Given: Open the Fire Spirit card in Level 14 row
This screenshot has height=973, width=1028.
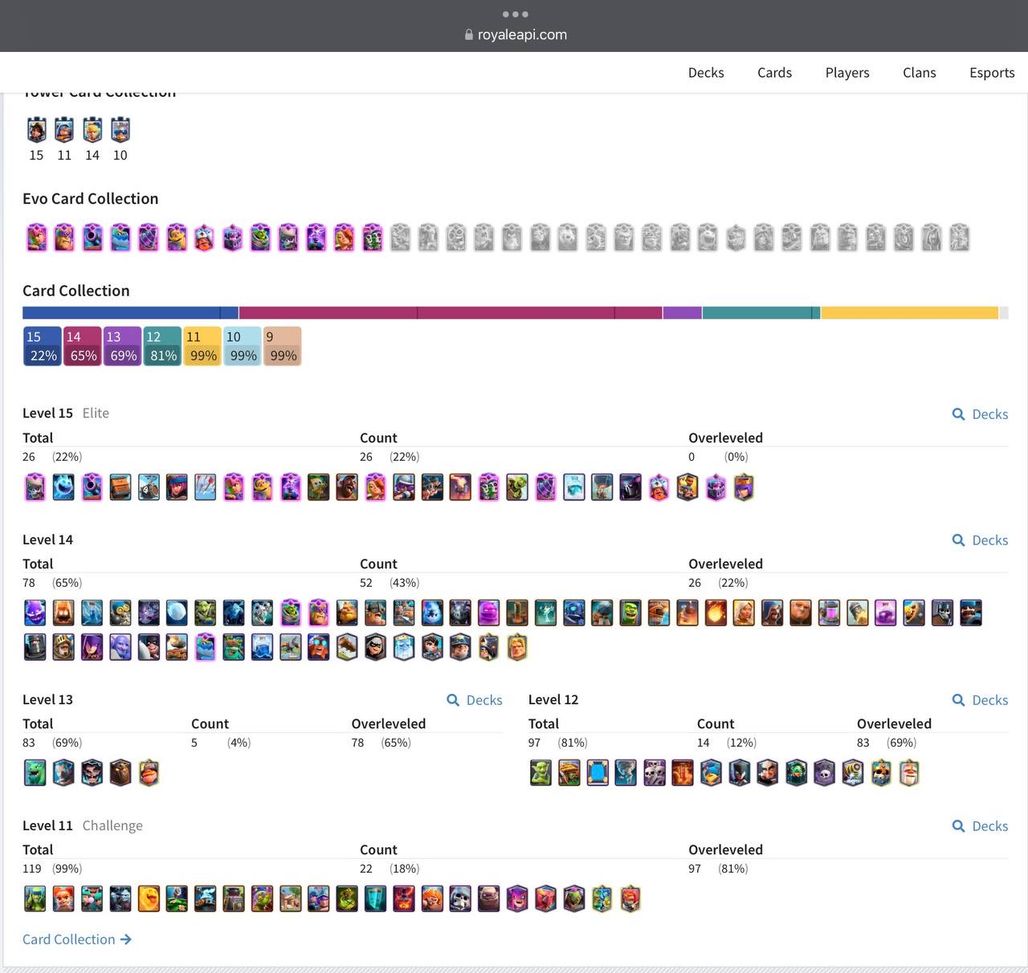Looking at the screenshot, I should [64, 613].
